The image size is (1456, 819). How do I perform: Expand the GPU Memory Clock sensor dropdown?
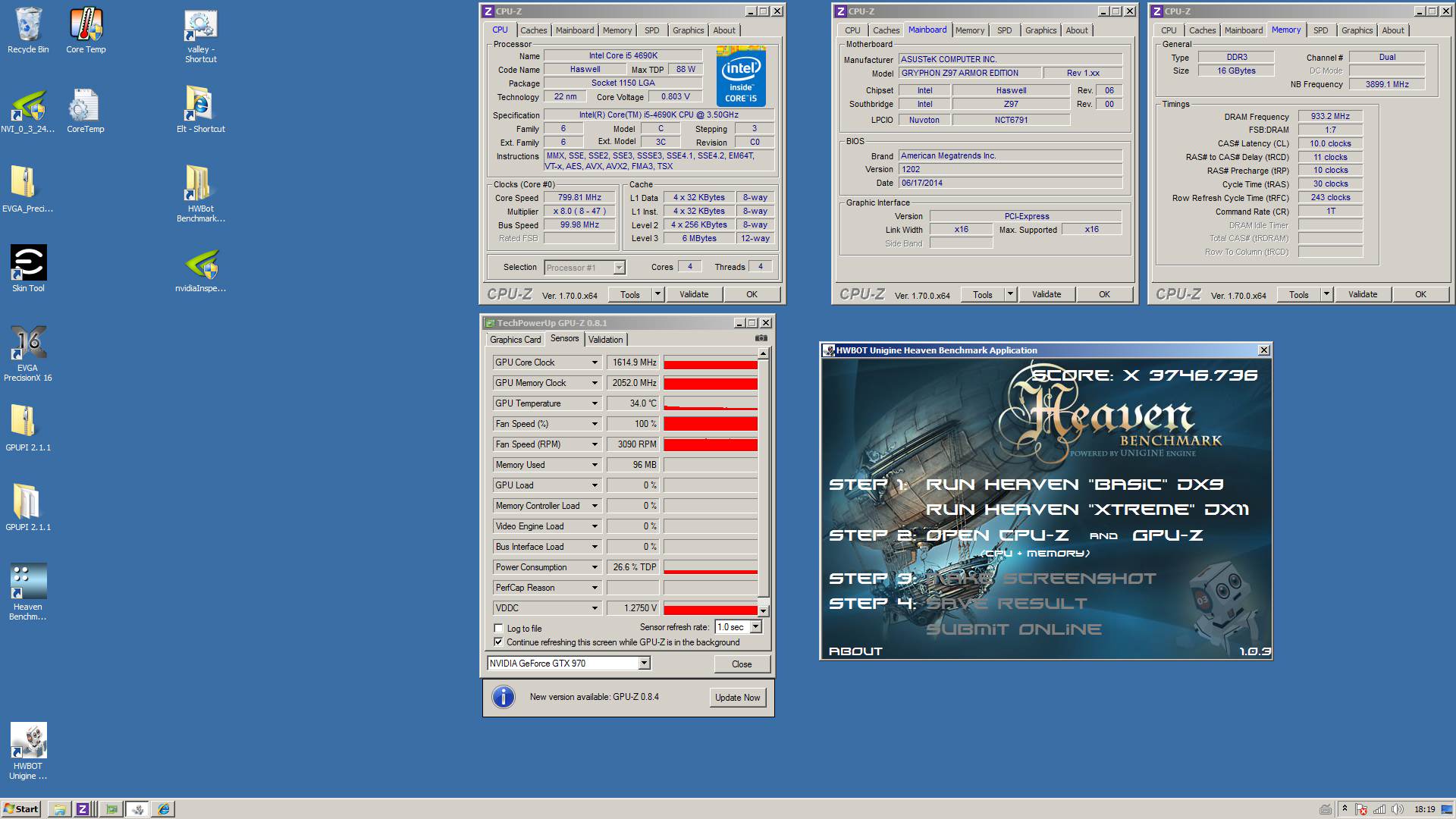(595, 383)
